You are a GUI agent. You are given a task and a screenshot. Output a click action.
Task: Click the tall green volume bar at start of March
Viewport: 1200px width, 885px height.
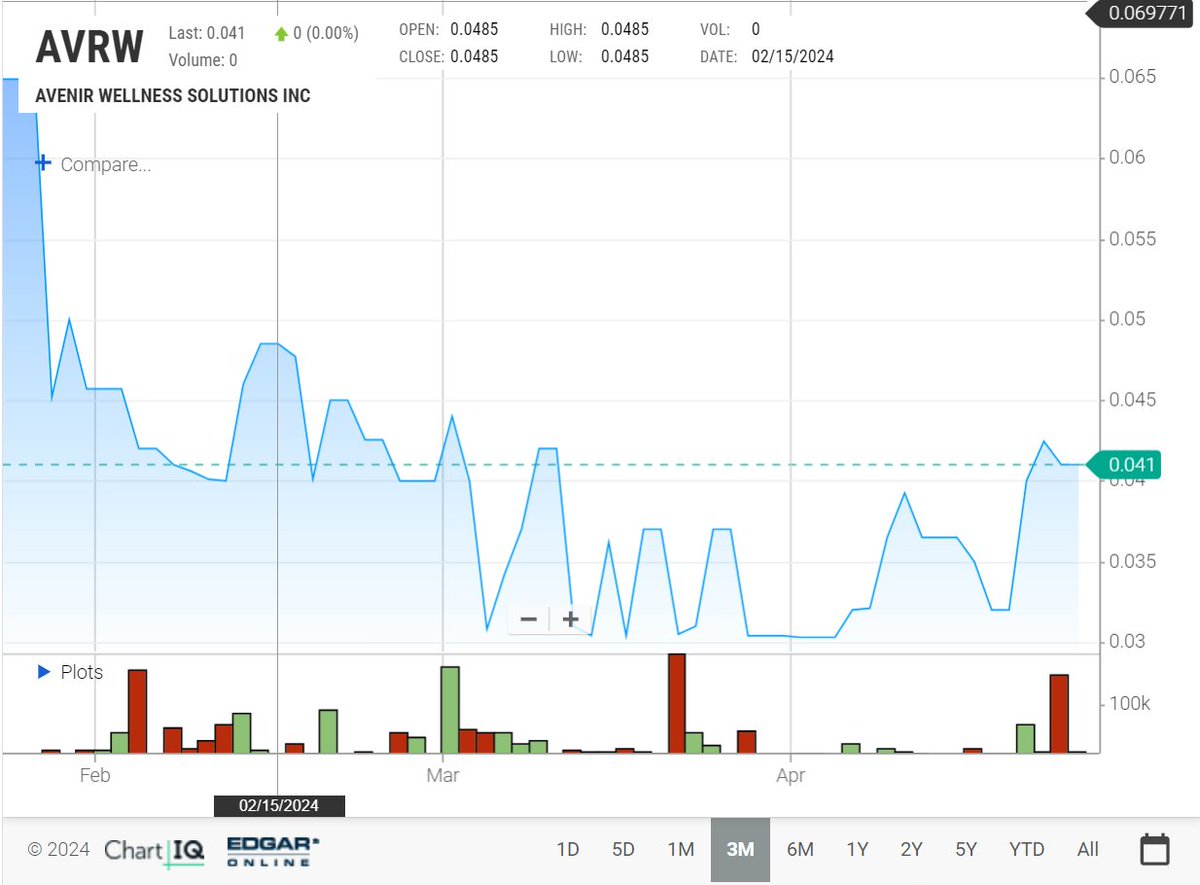(450, 709)
